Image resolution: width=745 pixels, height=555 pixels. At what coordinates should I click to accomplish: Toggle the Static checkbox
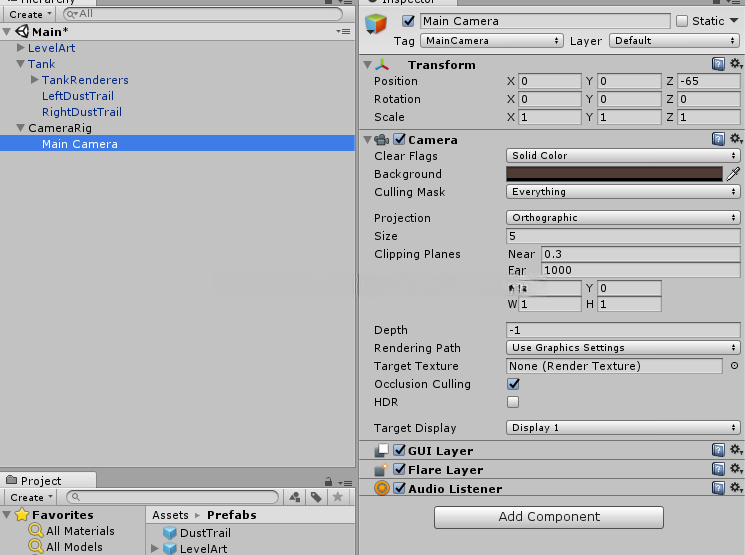coord(682,21)
